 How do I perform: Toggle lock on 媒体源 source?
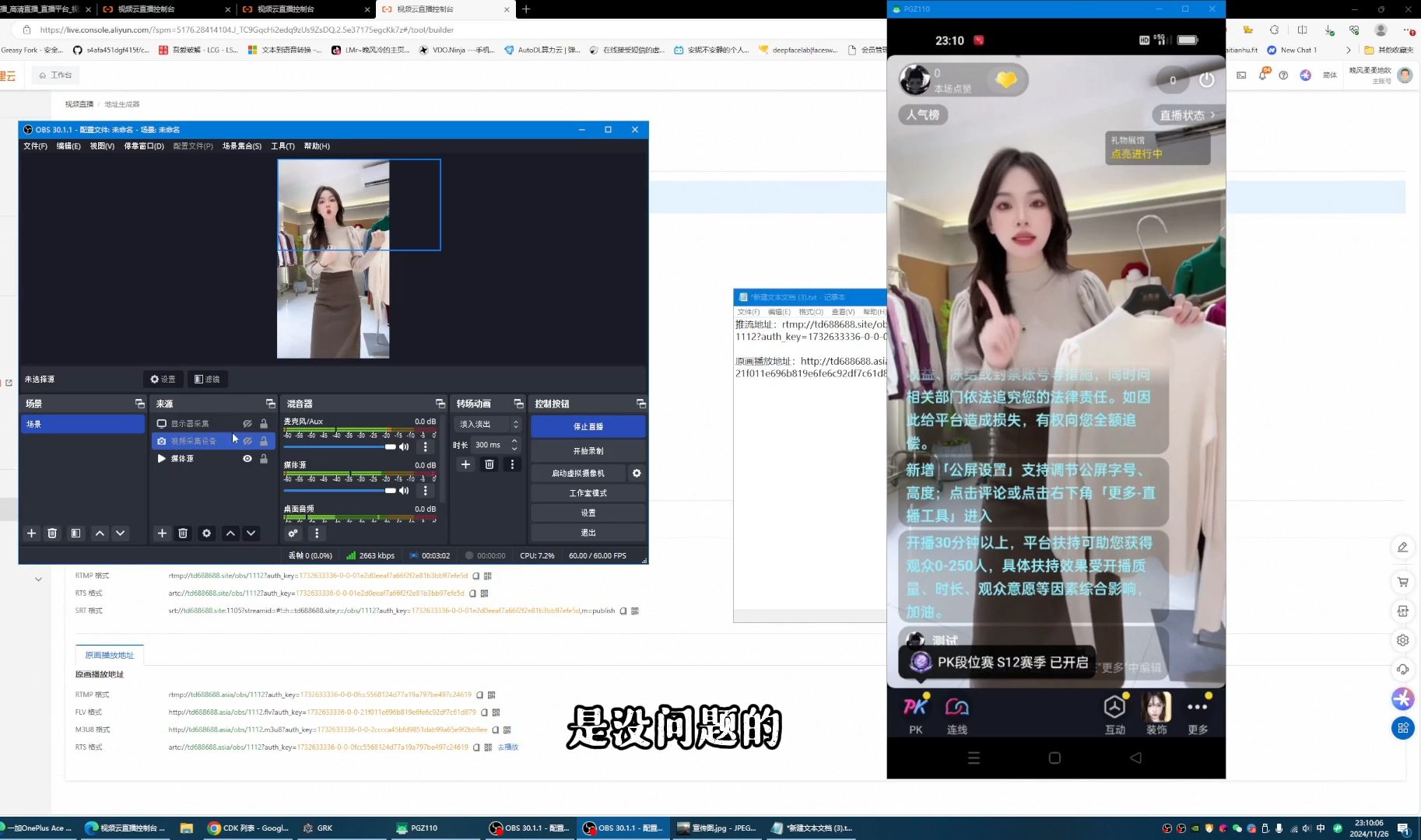[x=264, y=459]
